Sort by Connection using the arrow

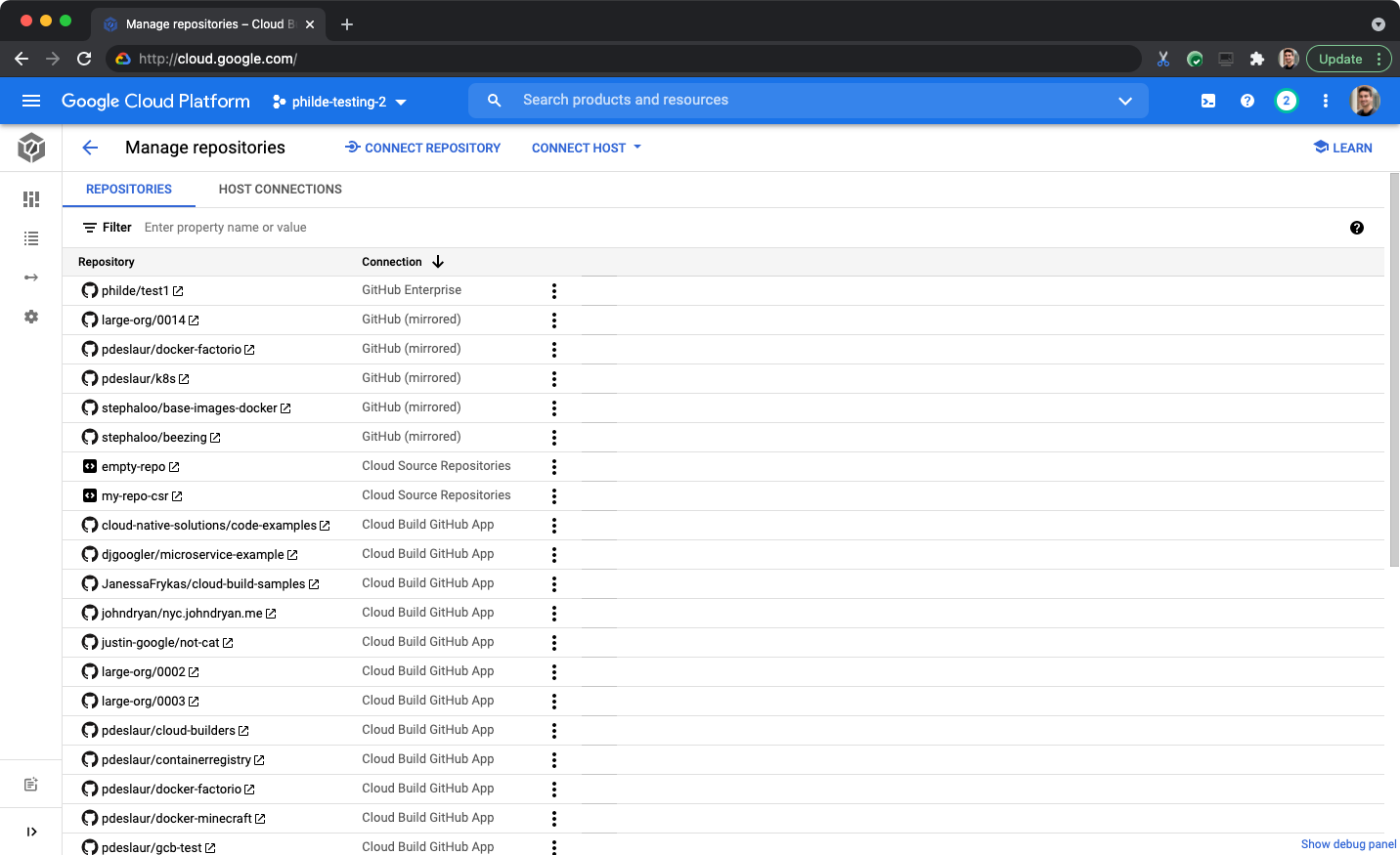pyautogui.click(x=438, y=262)
